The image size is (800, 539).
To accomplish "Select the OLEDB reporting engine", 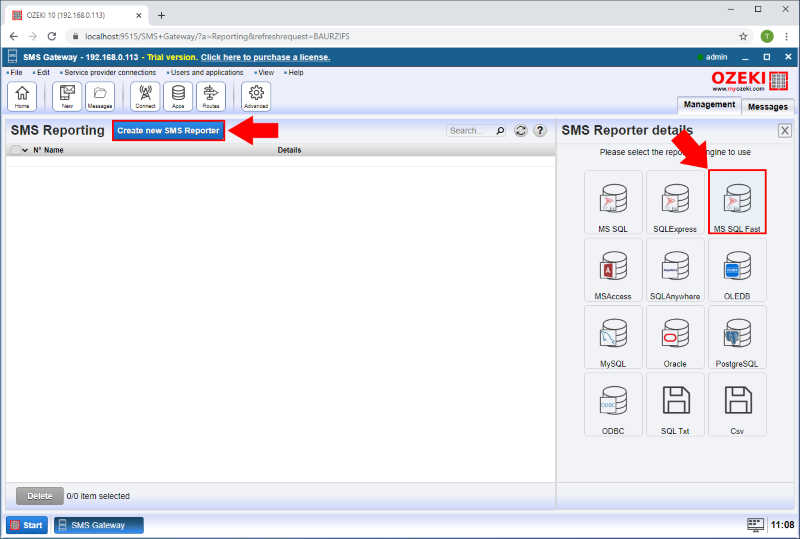I will 737,270.
